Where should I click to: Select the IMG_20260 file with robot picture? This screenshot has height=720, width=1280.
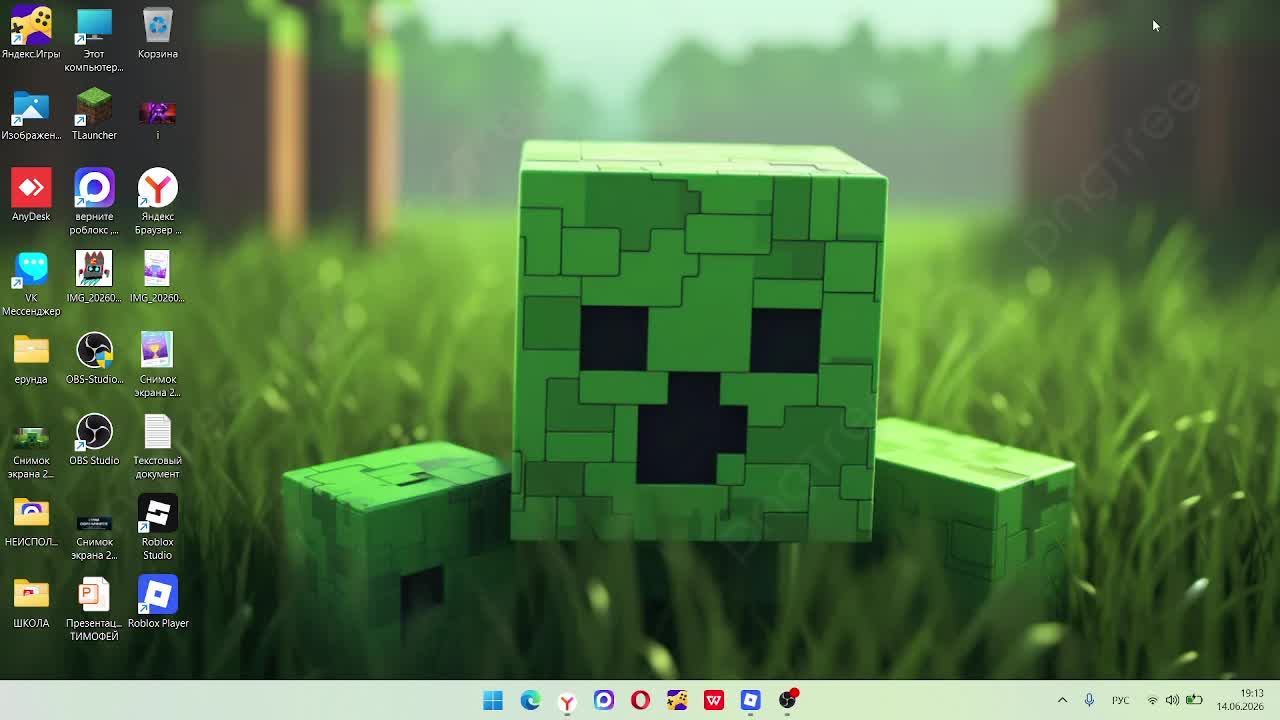pyautogui.click(x=94, y=277)
